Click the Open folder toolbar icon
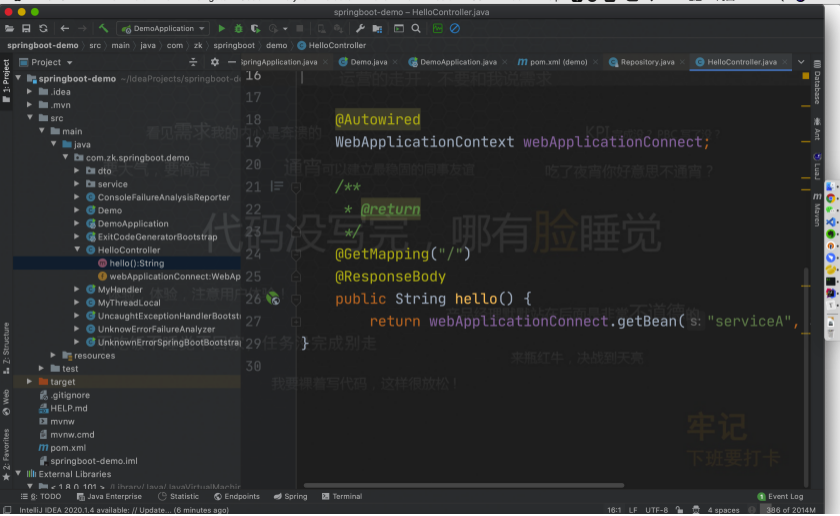The height and width of the screenshot is (516, 840). [10, 28]
